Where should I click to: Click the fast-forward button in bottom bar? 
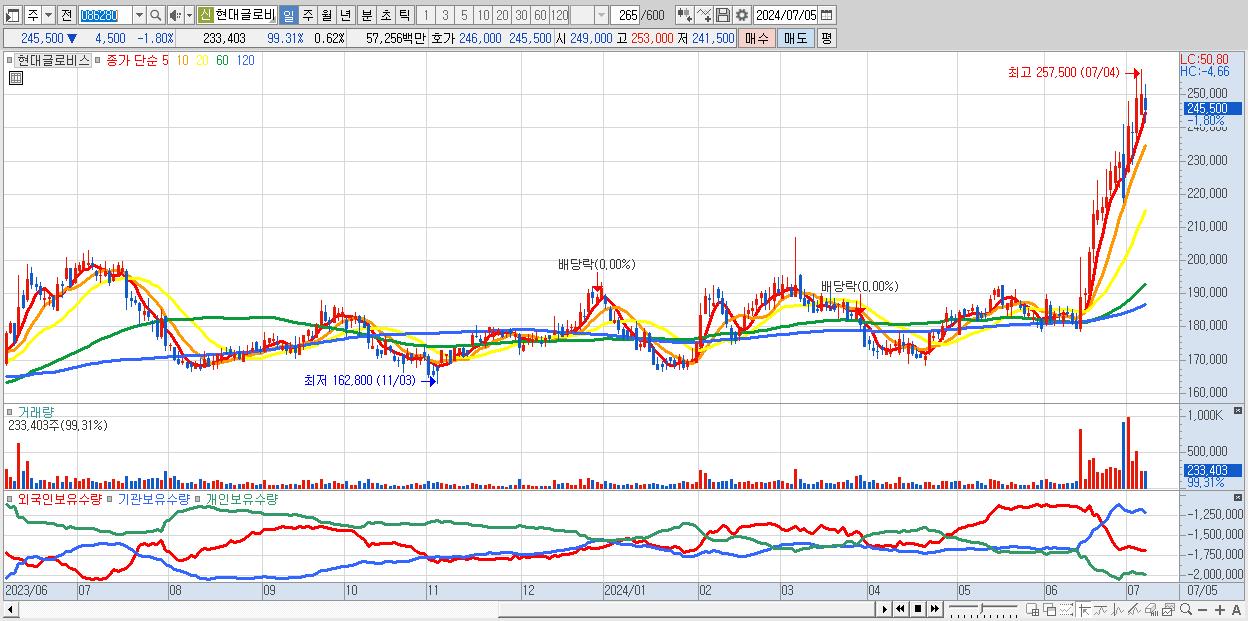tap(934, 609)
